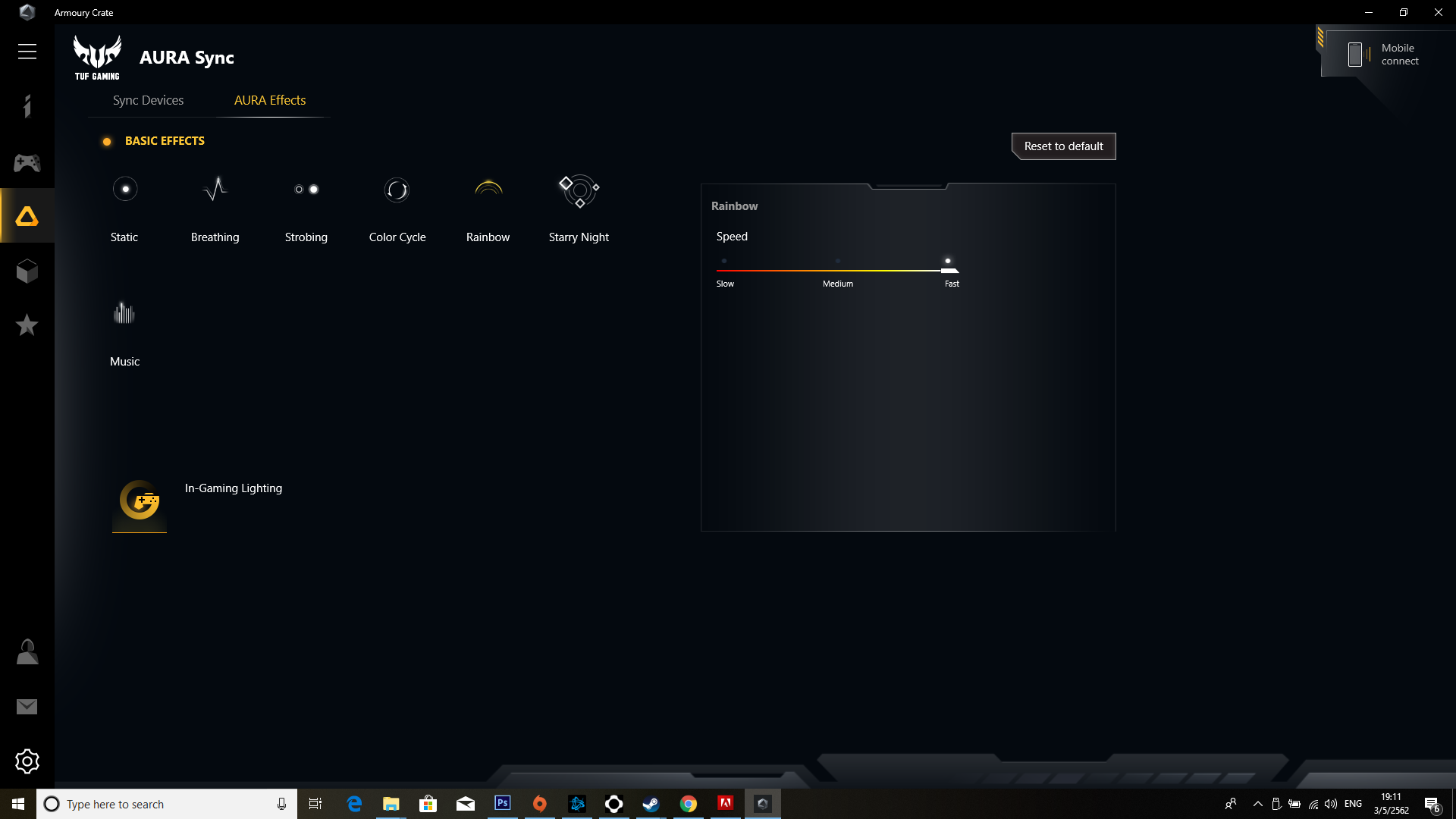Pick the Color Cycle effect
Viewport: 1456px width, 819px height.
397,190
